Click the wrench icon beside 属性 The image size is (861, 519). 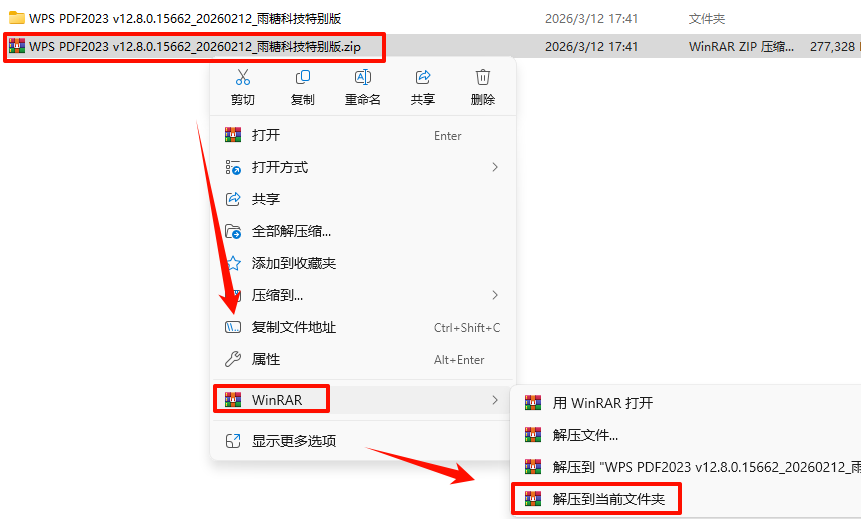point(233,359)
